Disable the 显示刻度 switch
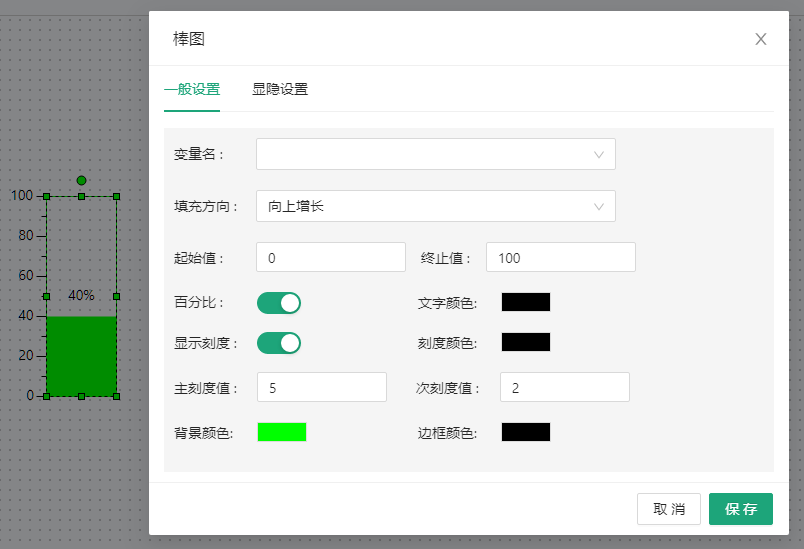The height and width of the screenshot is (549, 804). [279, 343]
